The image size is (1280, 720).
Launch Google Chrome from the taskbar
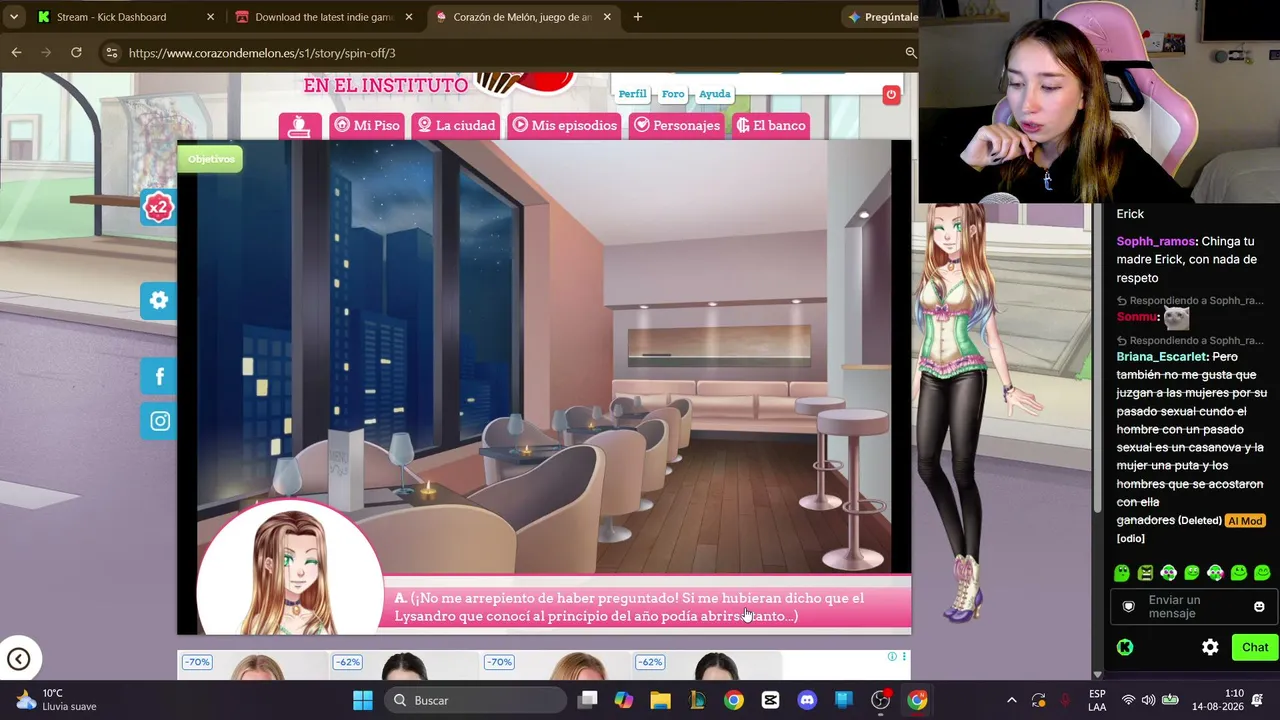(x=734, y=700)
